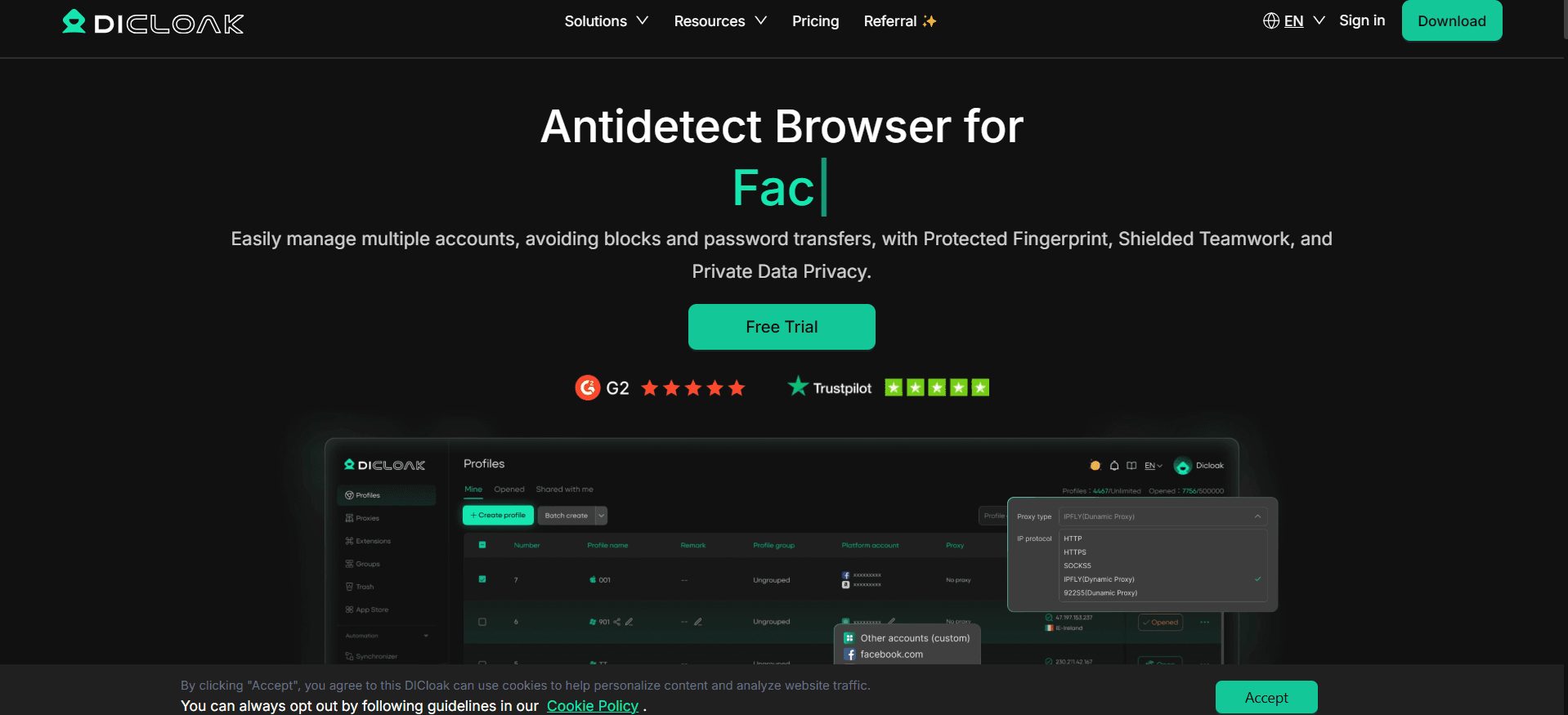Viewport: 1568px width, 715px height.
Task: Switch to the Opened tab
Action: pos(509,489)
